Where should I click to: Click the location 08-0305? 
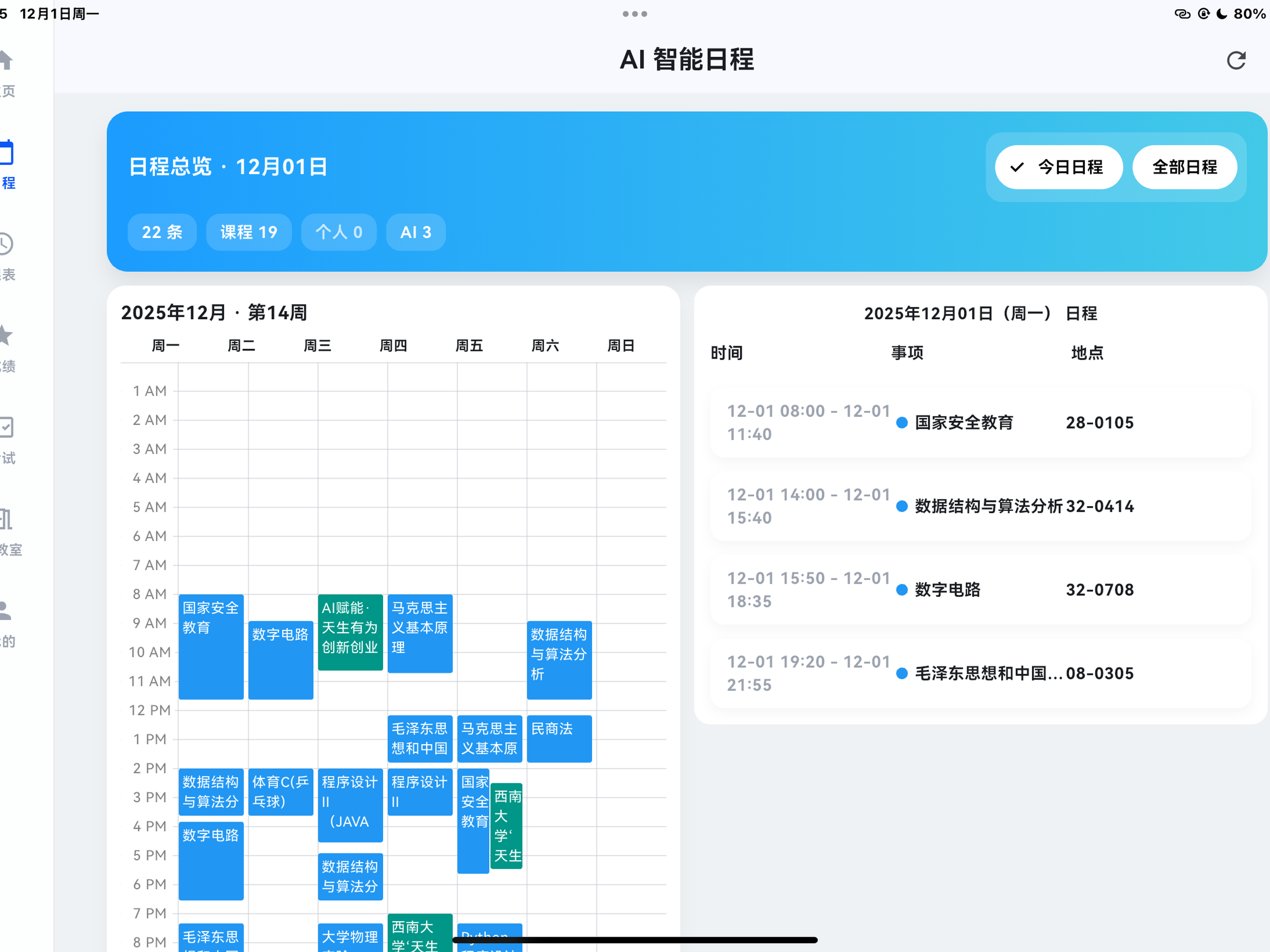tap(1099, 674)
